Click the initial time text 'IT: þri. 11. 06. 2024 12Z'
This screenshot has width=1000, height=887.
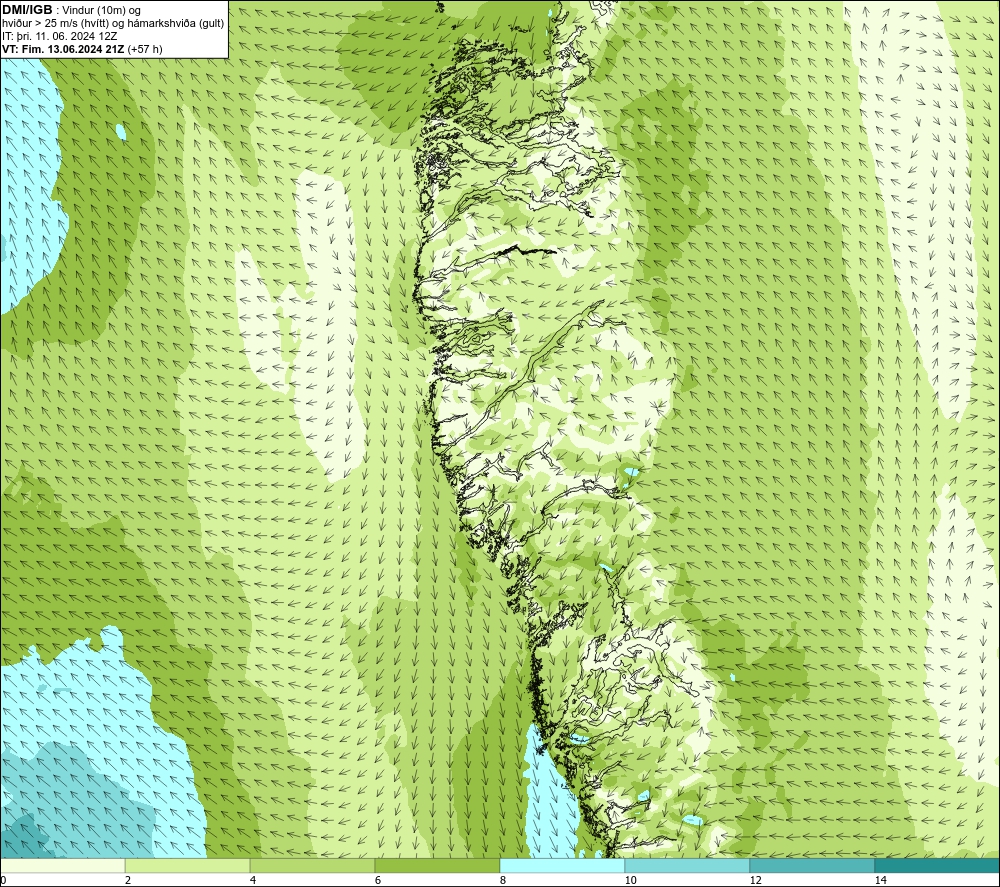59,36
